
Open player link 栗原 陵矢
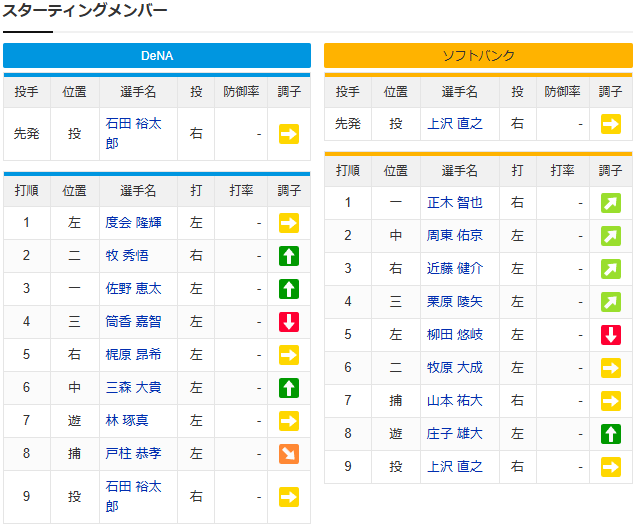(x=455, y=301)
